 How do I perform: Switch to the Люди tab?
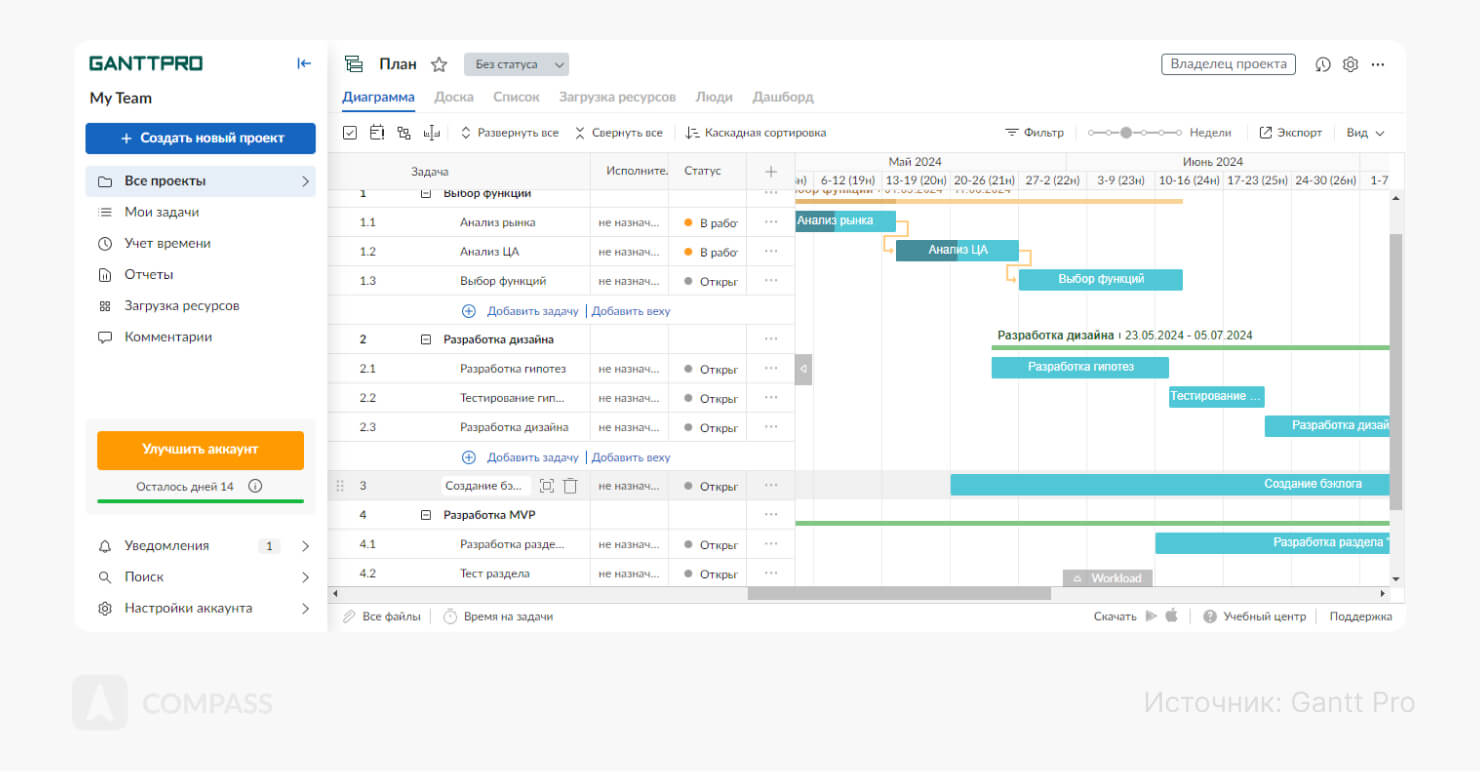tap(714, 97)
